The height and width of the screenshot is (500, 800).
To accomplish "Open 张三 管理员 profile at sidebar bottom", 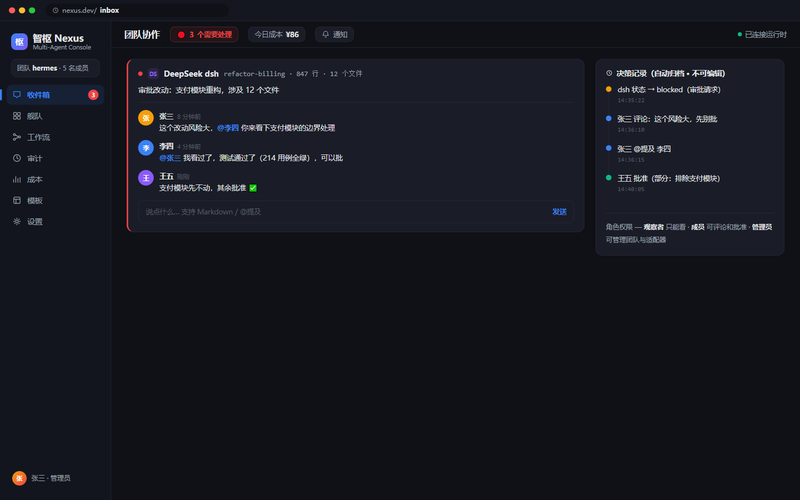I will tap(42, 478).
